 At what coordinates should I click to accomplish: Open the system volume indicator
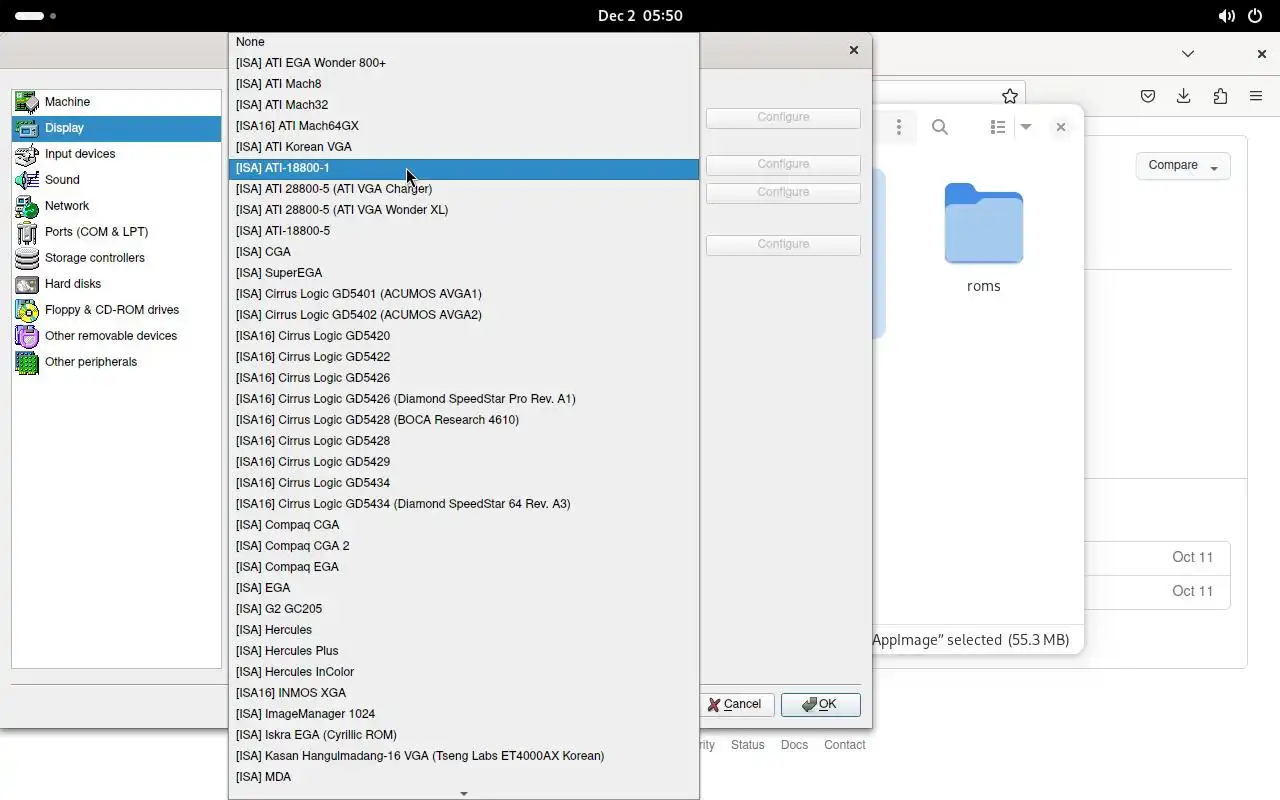pyautogui.click(x=1226, y=16)
